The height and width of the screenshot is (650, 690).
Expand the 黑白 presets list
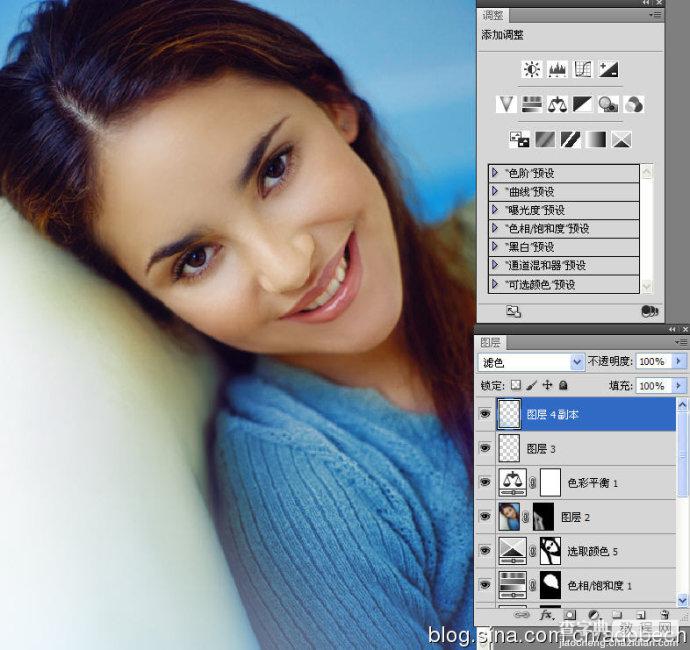495,246
